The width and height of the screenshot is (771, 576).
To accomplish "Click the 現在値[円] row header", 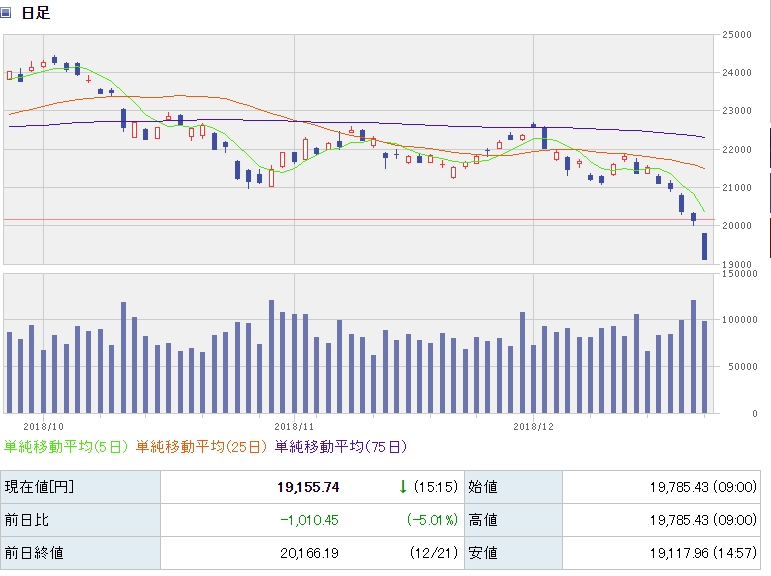I will click(39, 487).
